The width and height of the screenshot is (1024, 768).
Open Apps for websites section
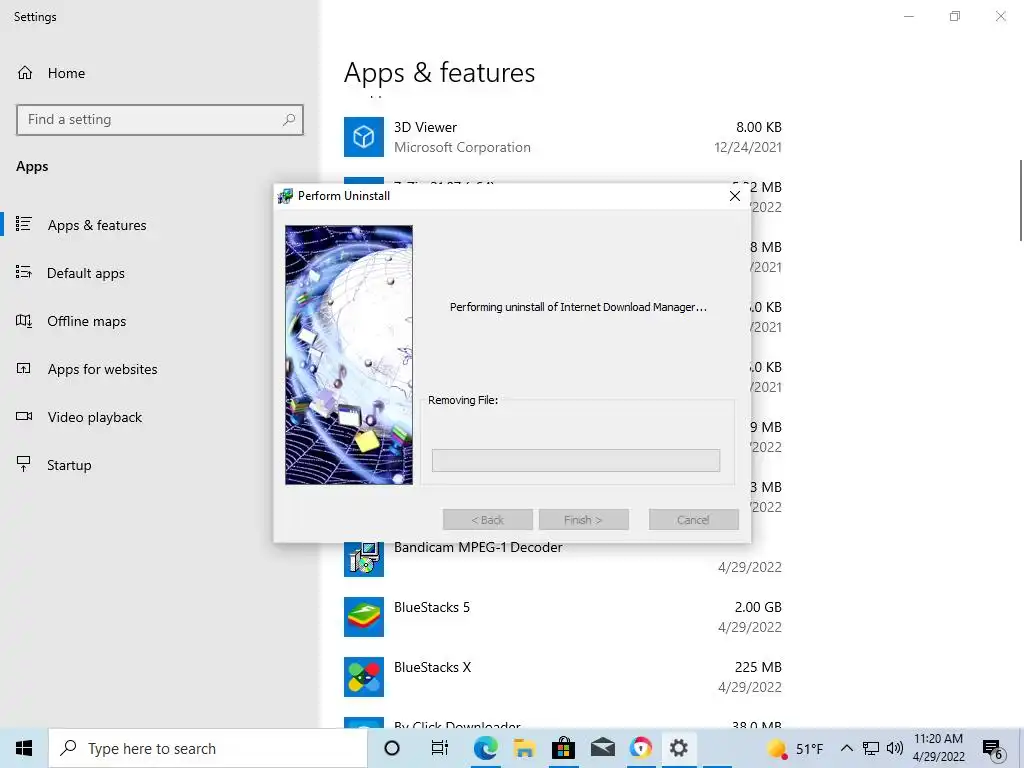[103, 369]
